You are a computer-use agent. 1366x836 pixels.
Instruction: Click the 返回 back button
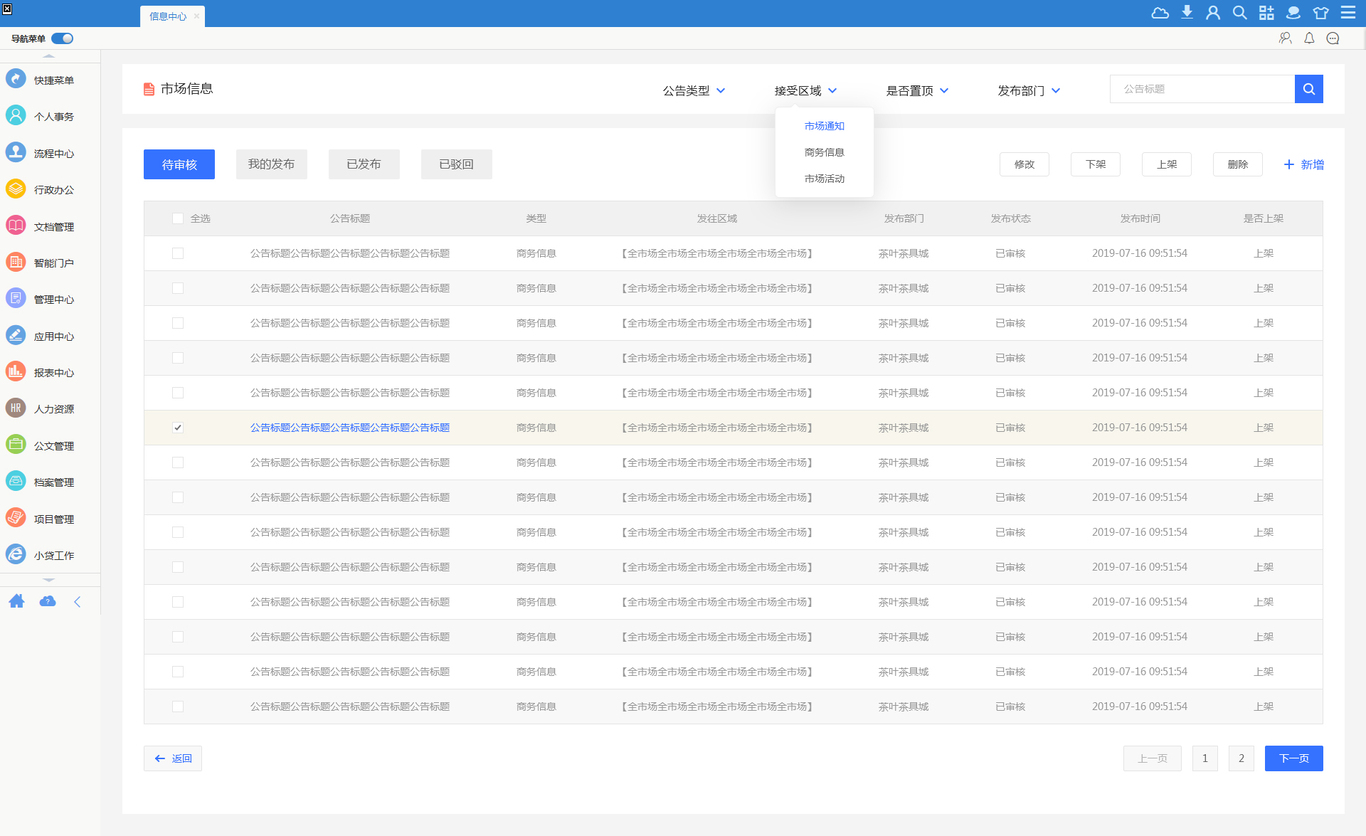coord(173,758)
